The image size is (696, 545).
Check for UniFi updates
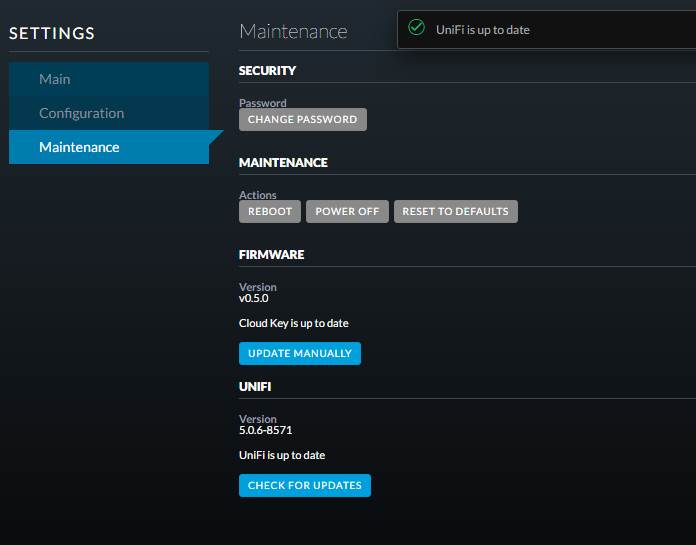[304, 485]
